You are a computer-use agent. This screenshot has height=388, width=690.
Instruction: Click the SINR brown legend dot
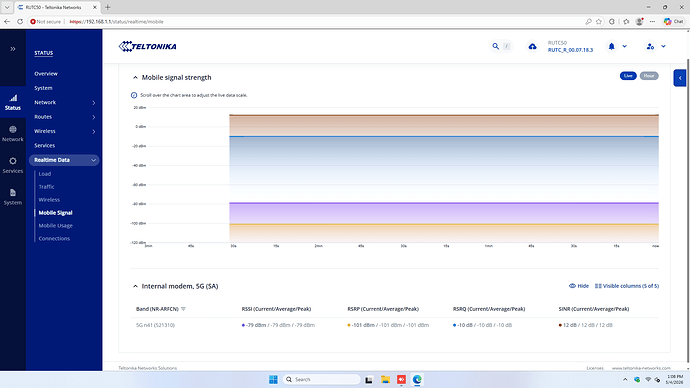coord(560,325)
